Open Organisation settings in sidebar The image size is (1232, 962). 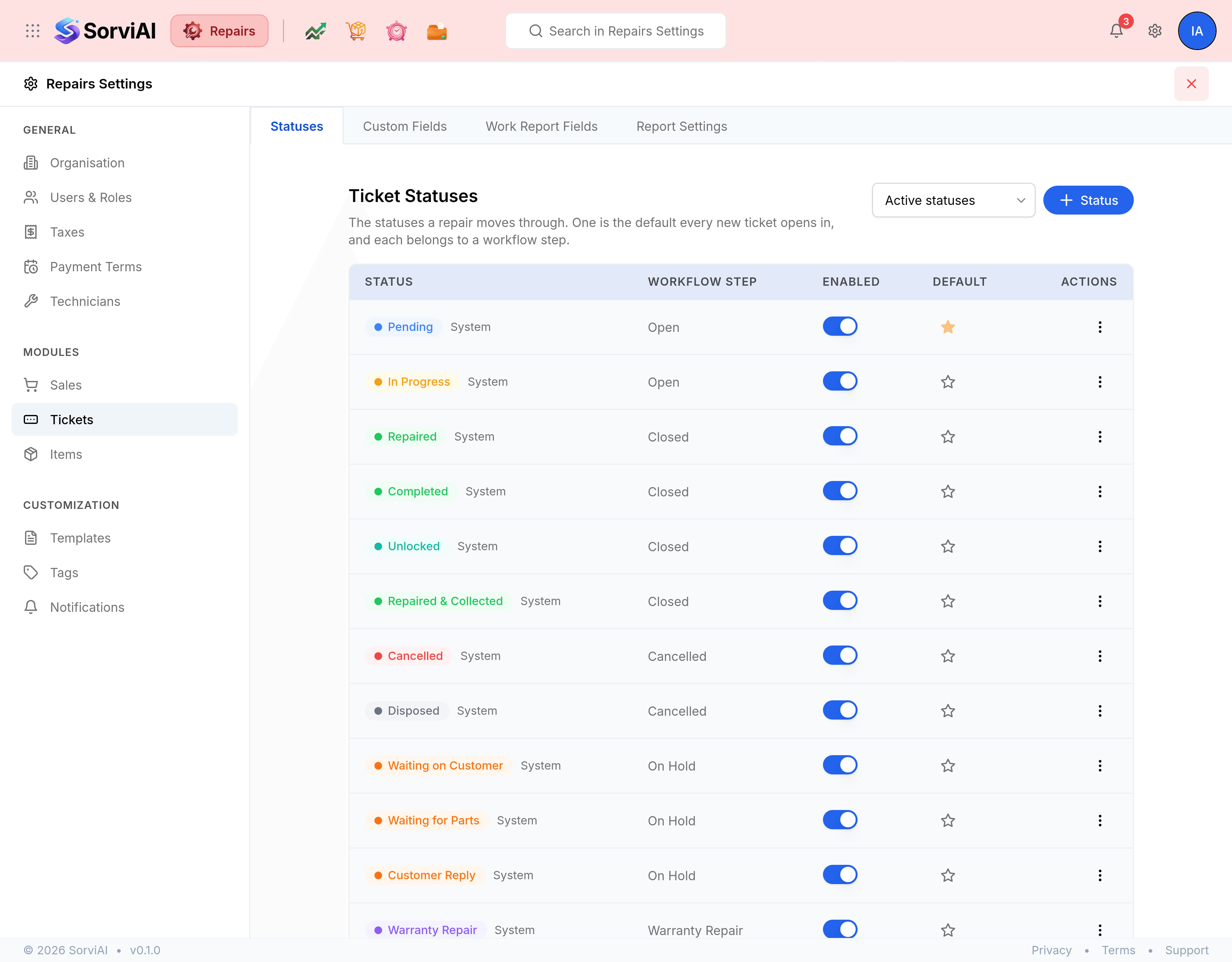[125, 163]
